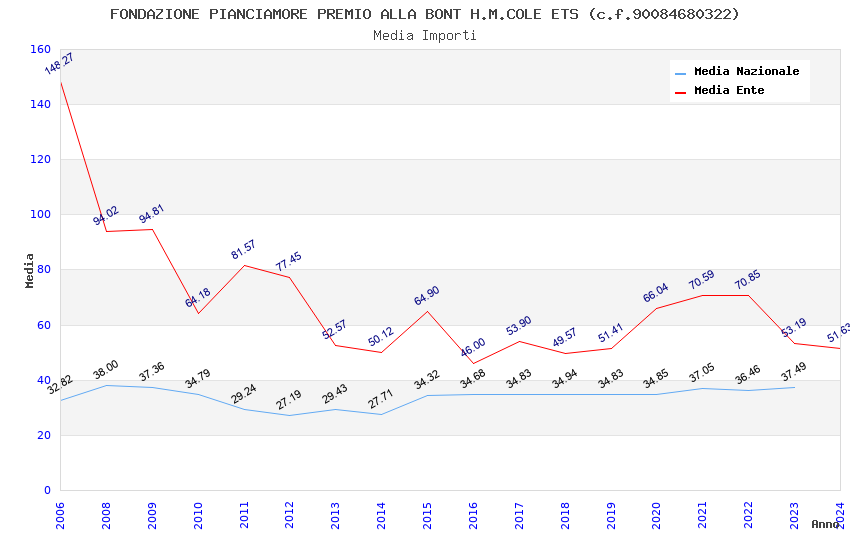Click the 29.24 national average label
The height and width of the screenshot is (550, 850).
[x=244, y=394]
